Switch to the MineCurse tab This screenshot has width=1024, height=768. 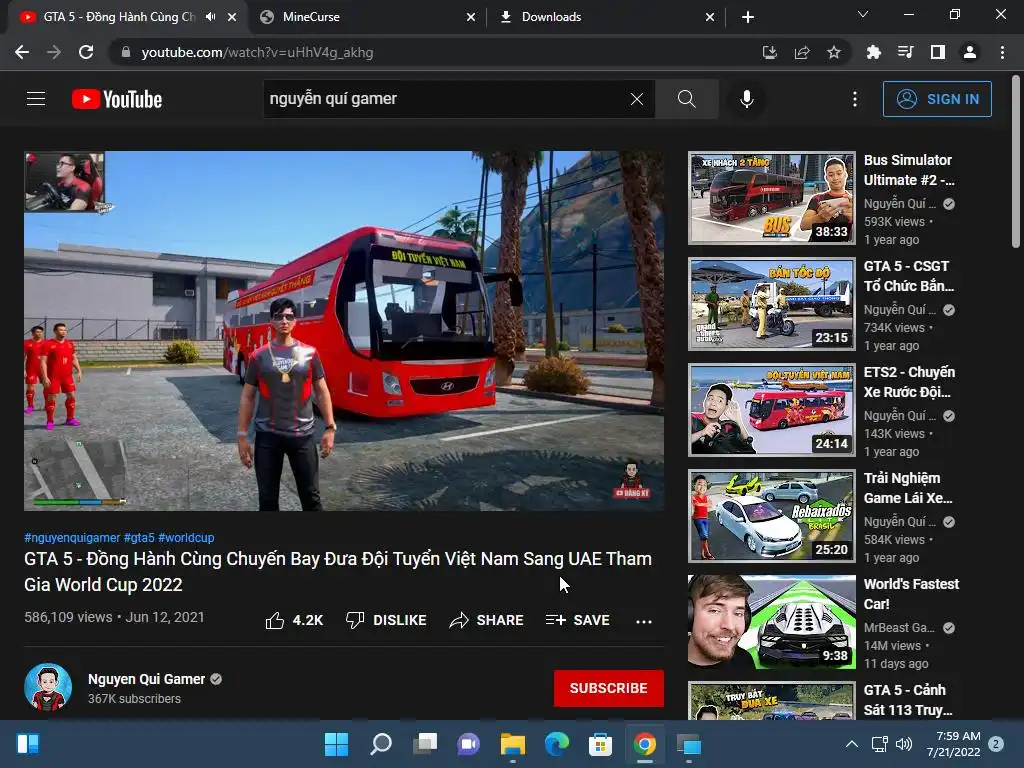368,17
